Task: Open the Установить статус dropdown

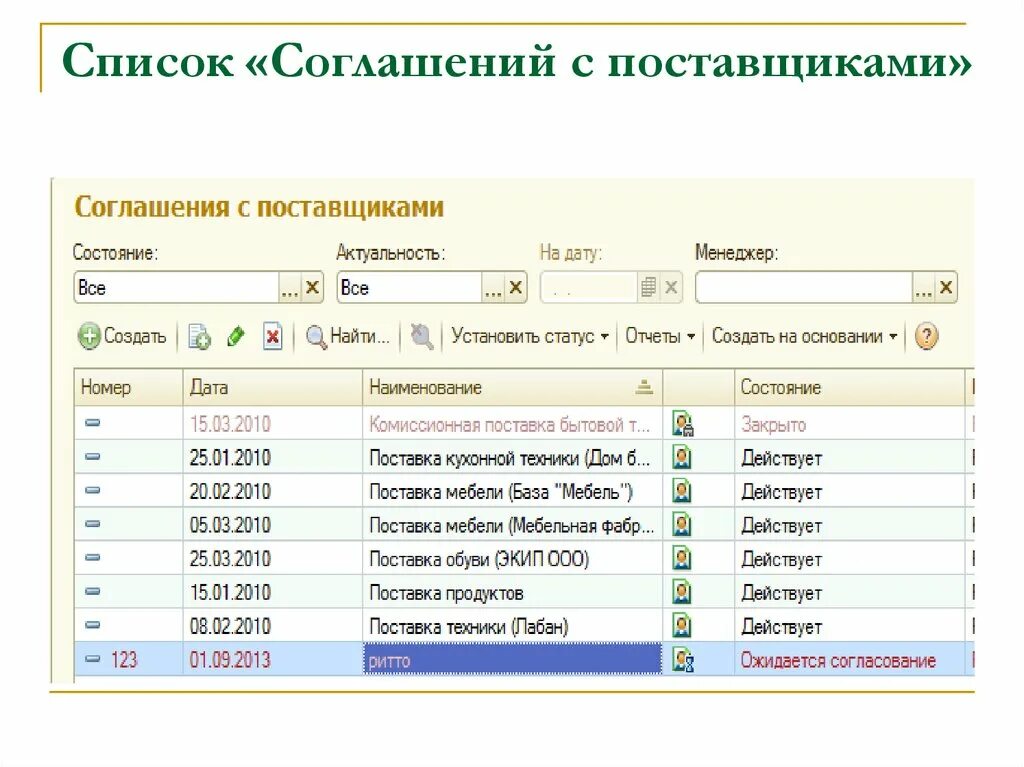Action: (x=530, y=336)
